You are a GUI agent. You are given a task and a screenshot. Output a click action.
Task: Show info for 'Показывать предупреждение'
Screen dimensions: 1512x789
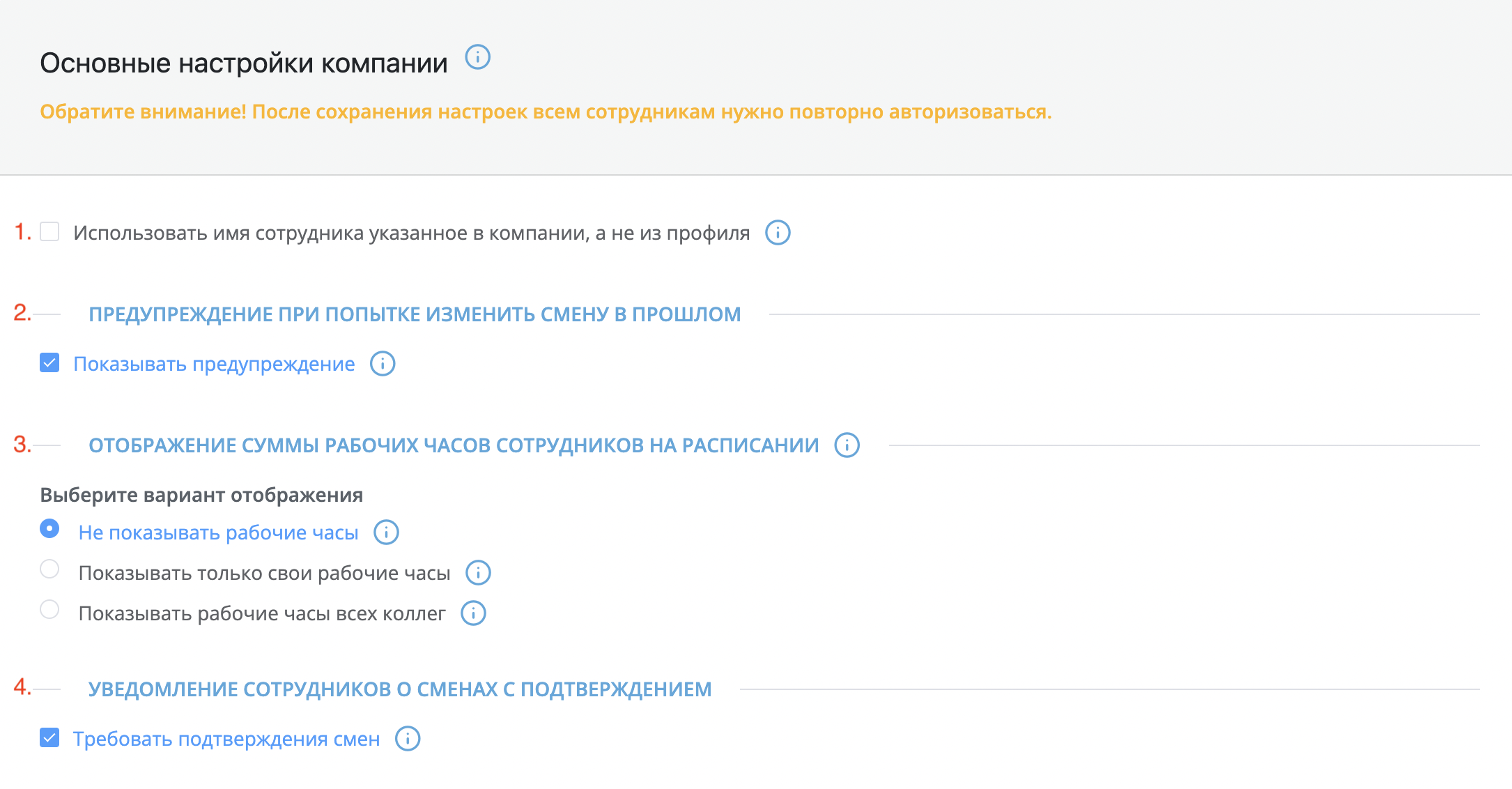coord(383,364)
